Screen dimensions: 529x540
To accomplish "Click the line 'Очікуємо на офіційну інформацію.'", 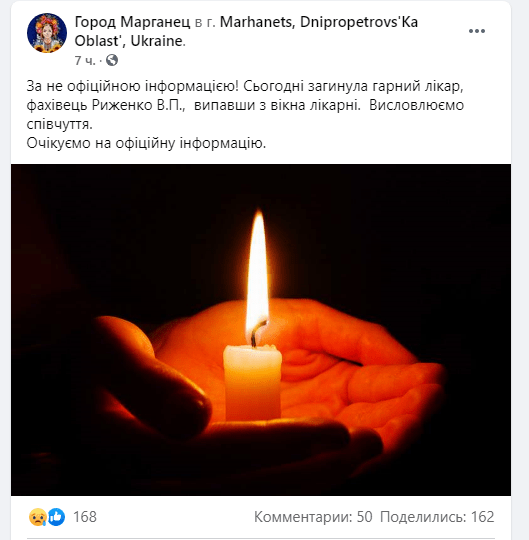I will 146,143.
